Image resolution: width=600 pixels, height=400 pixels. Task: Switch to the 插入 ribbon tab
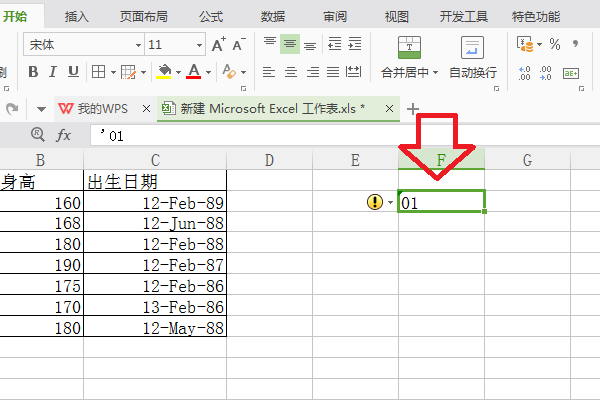(x=77, y=16)
